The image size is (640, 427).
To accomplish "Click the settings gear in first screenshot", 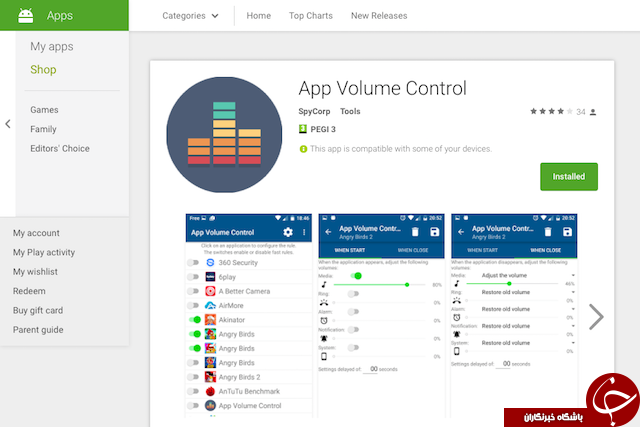I will [x=288, y=232].
